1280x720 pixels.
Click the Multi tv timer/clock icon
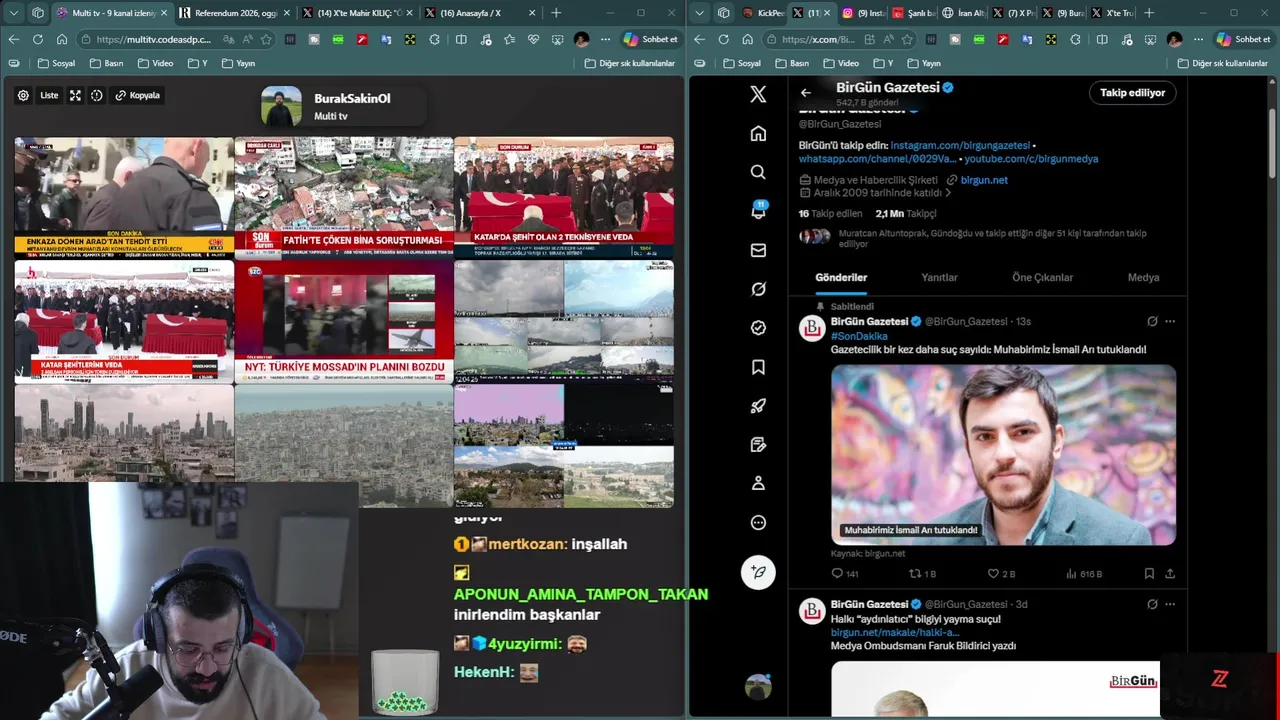click(97, 95)
